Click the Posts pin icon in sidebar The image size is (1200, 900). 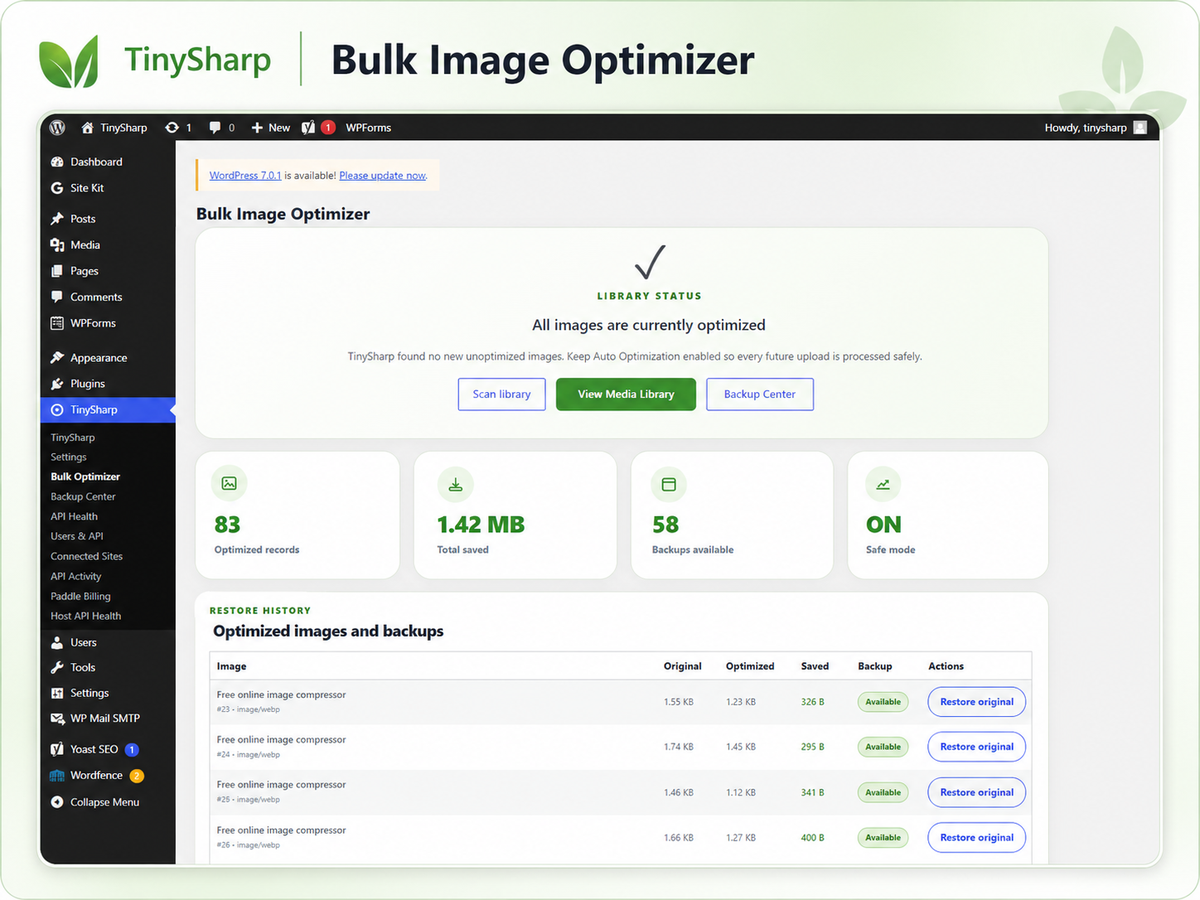click(57, 218)
